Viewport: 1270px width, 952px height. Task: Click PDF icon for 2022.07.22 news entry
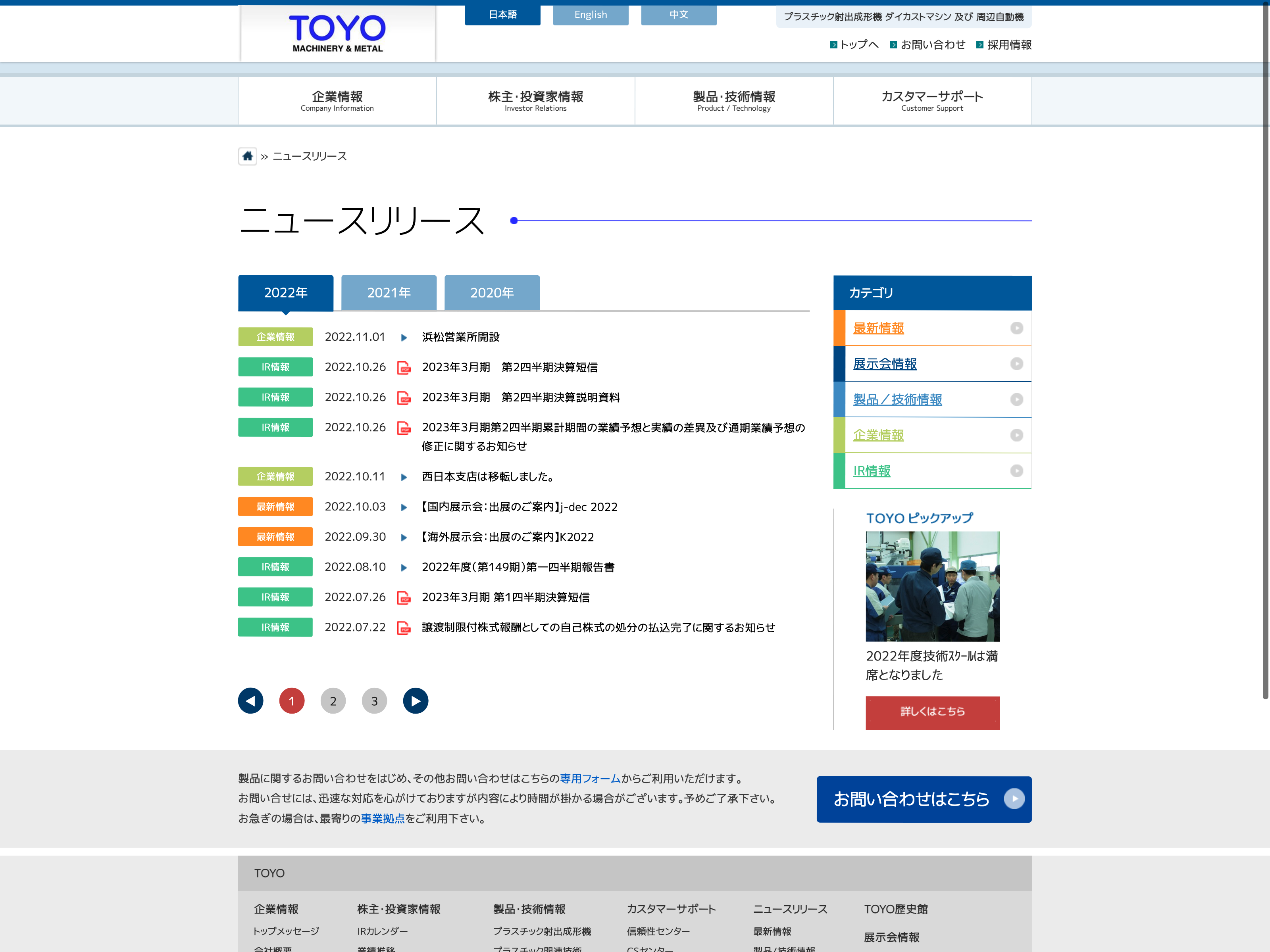point(404,628)
